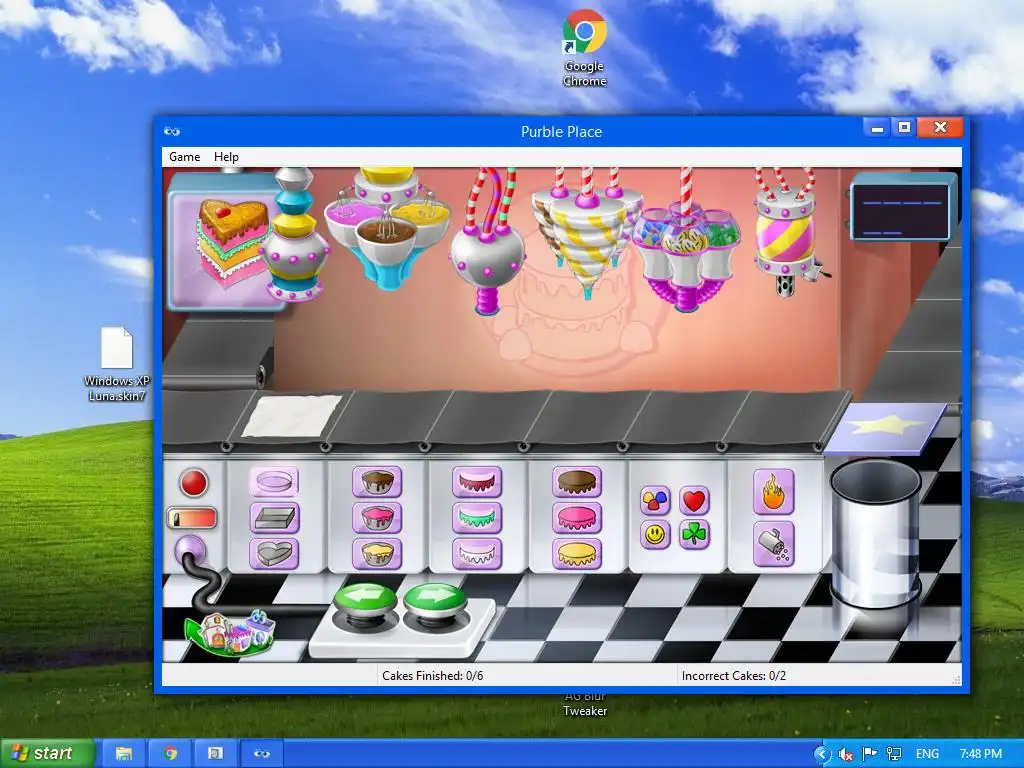Click the round red indicator button
Screen dimensions: 1024x768
pos(193,483)
